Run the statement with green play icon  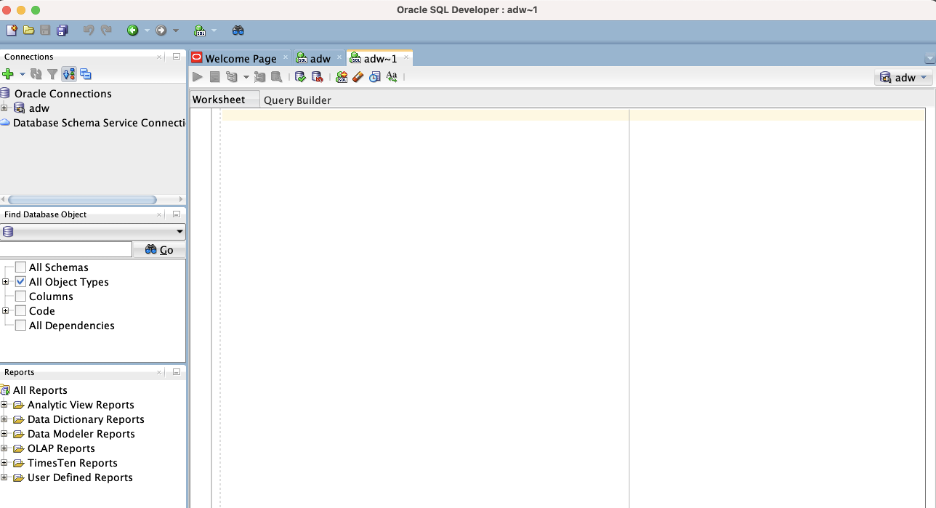click(198, 76)
